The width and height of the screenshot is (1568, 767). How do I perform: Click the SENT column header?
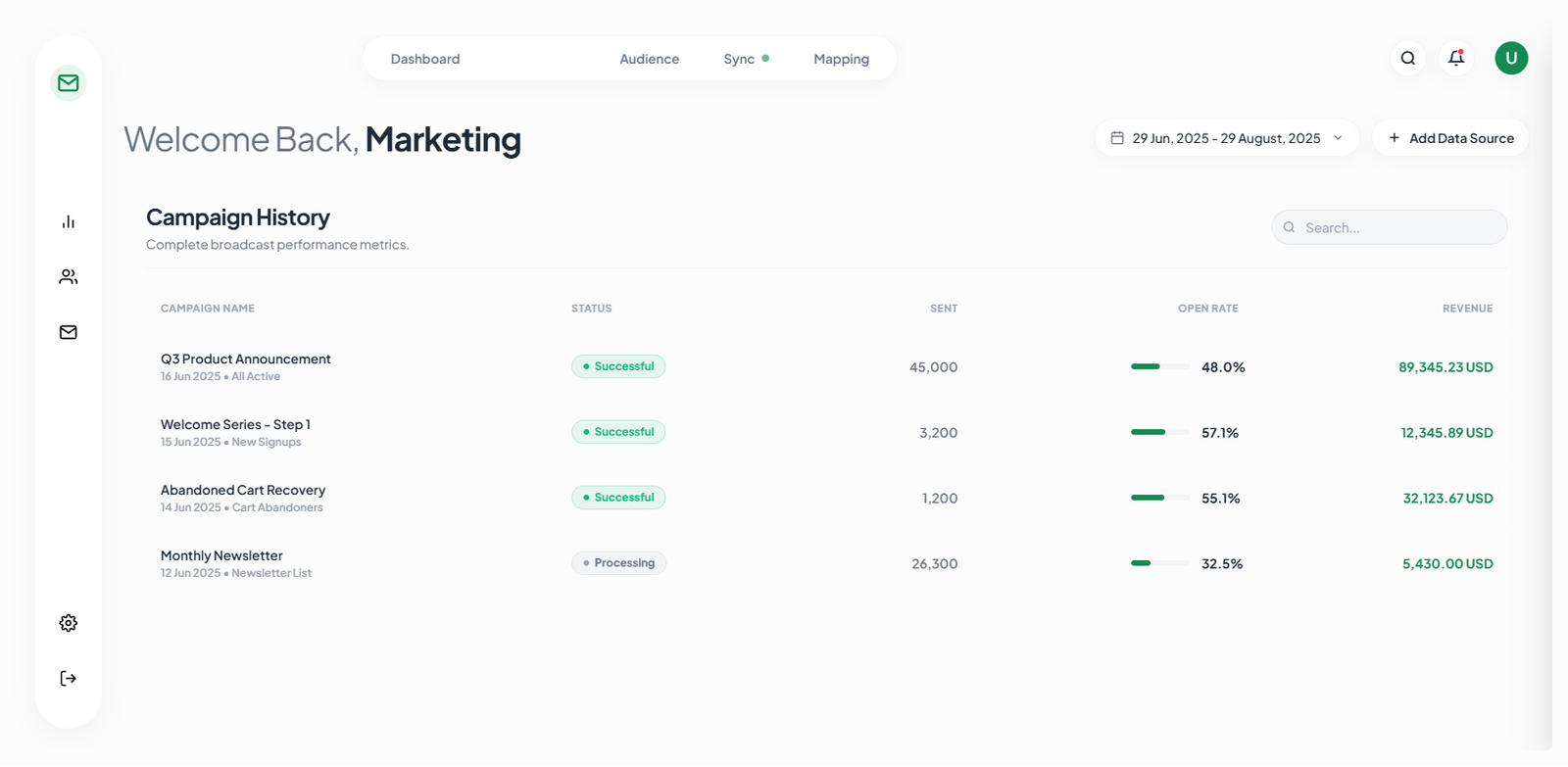click(x=944, y=309)
